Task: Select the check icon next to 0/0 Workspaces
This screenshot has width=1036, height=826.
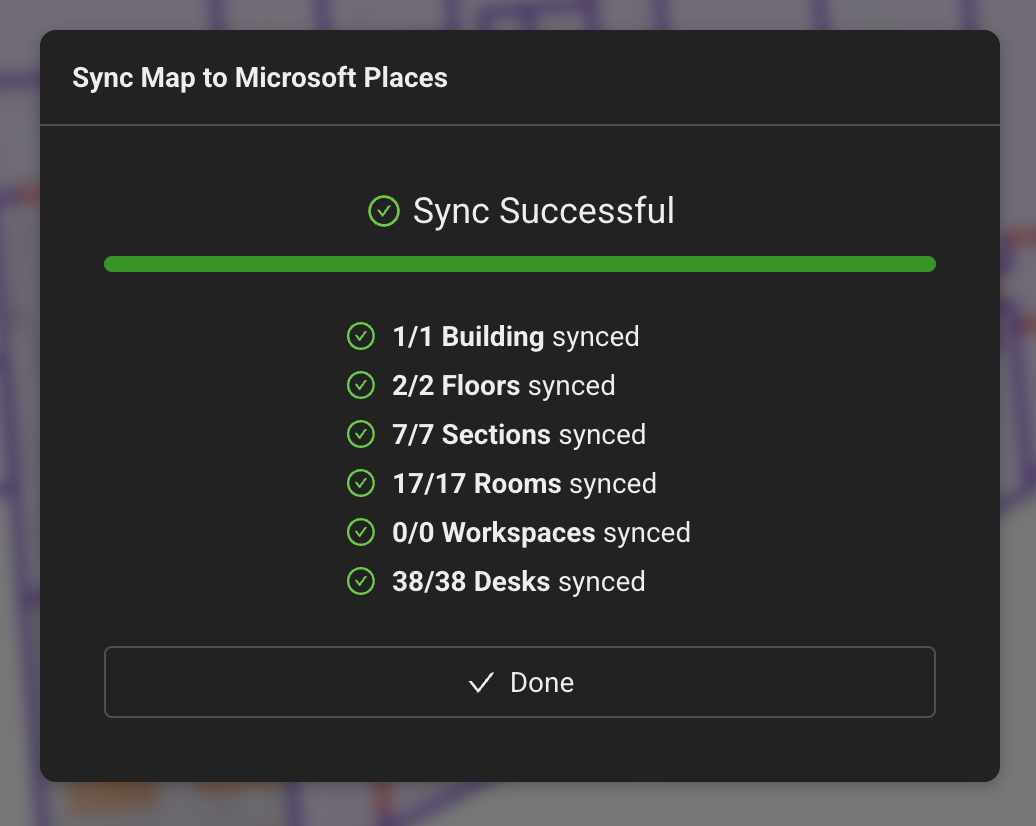Action: coord(361,532)
